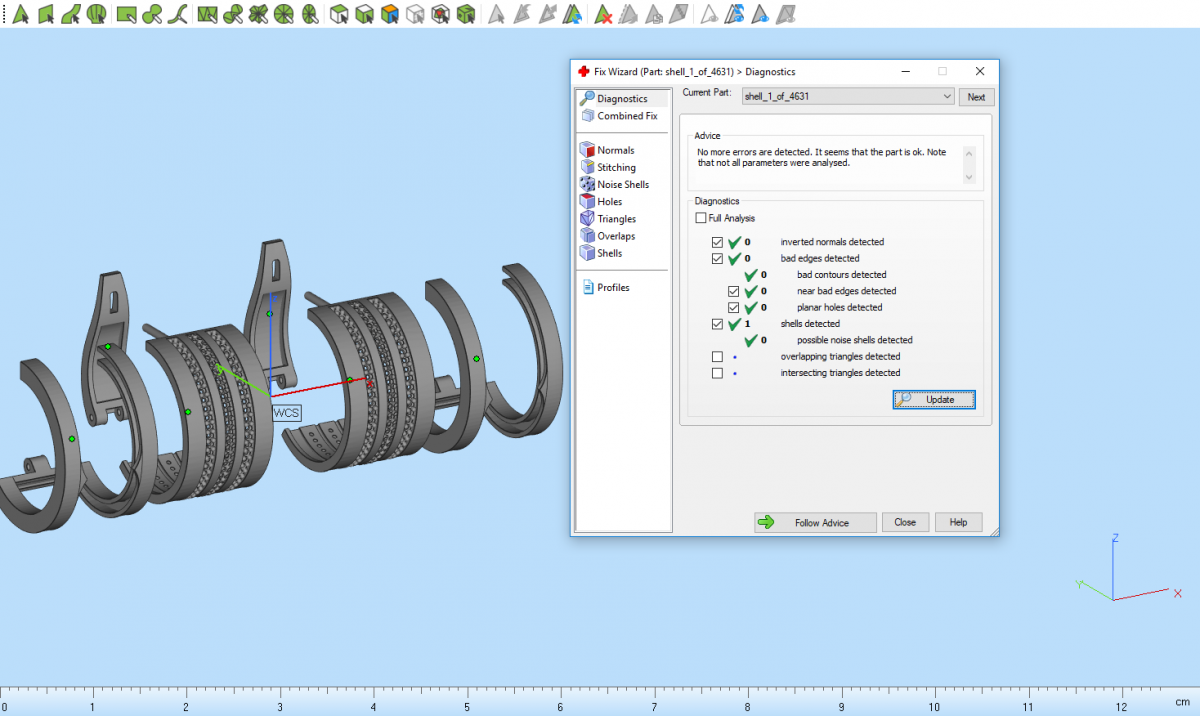Uncheck inverted normals detected checkbox
Image resolution: width=1200 pixels, height=716 pixels.
point(717,242)
